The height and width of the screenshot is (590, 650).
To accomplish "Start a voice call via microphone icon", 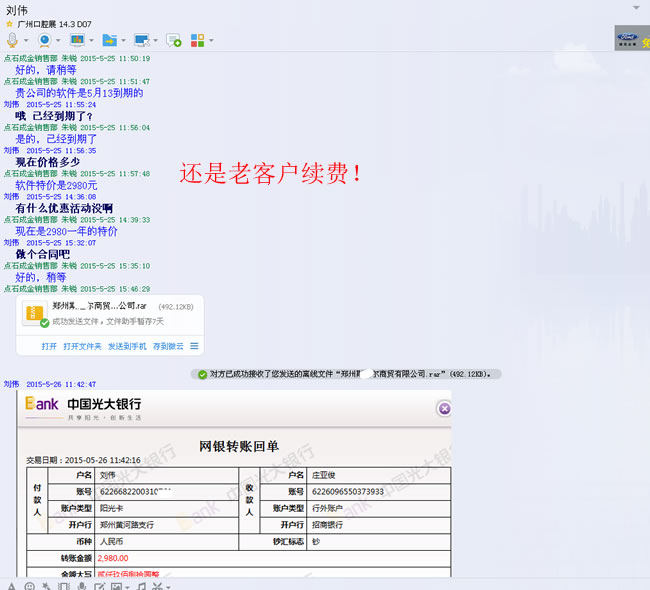I will coord(12,40).
